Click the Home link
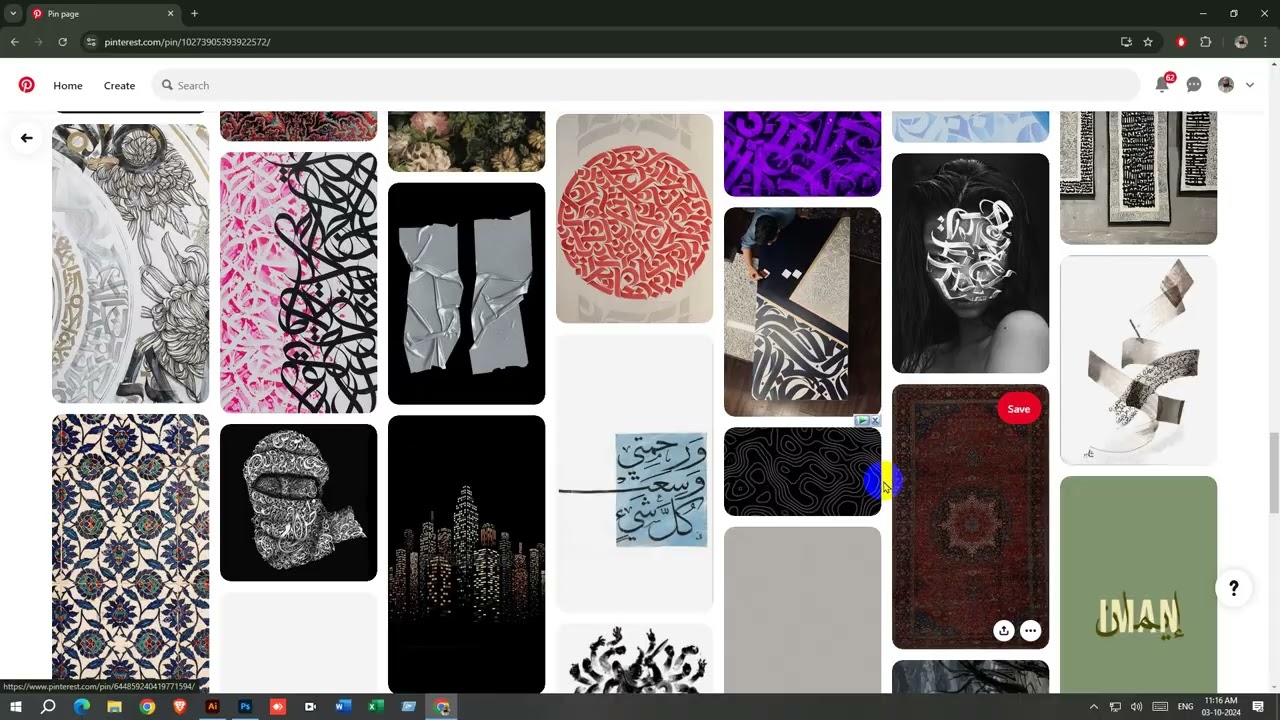This screenshot has width=1280, height=720. pos(68,85)
